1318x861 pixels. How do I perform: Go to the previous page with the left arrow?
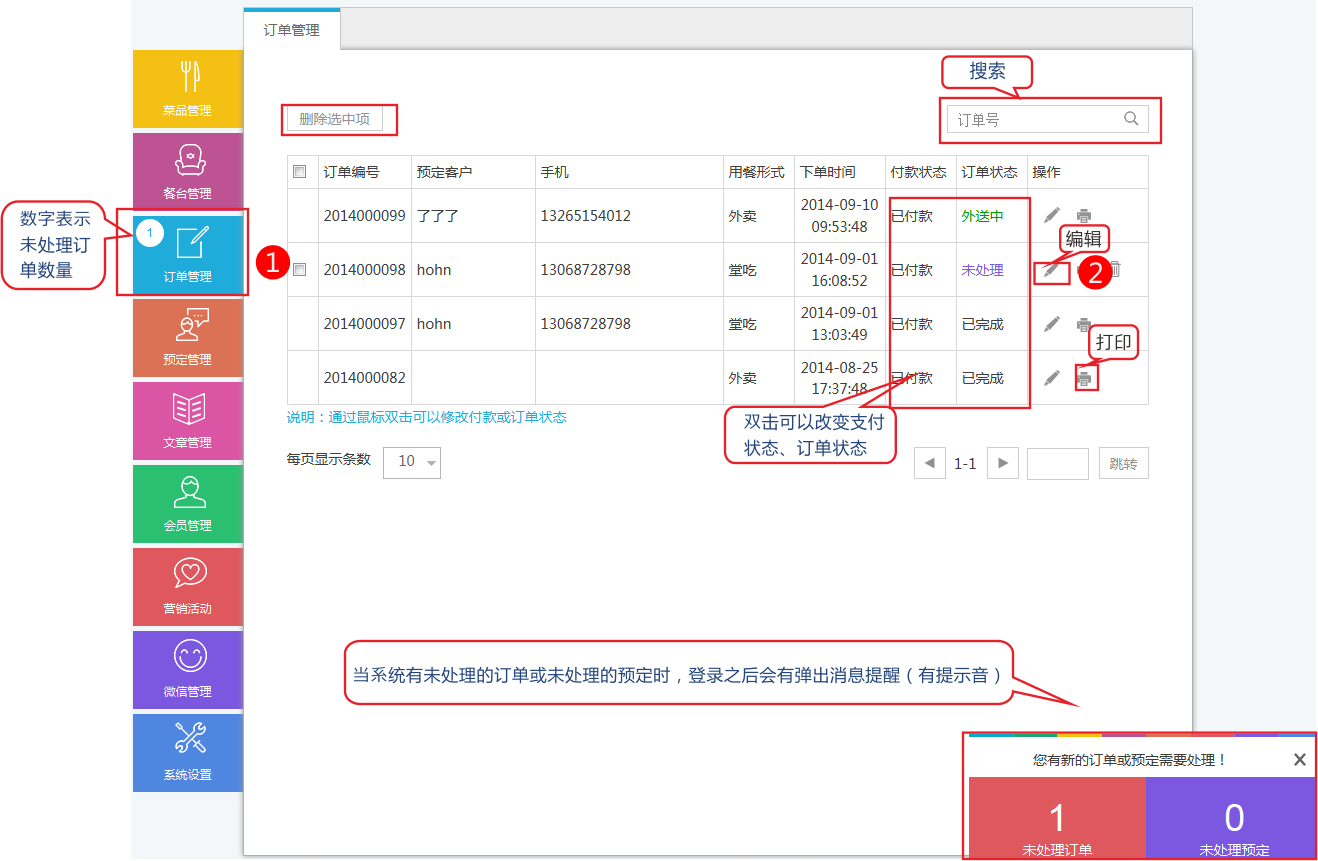coord(929,464)
